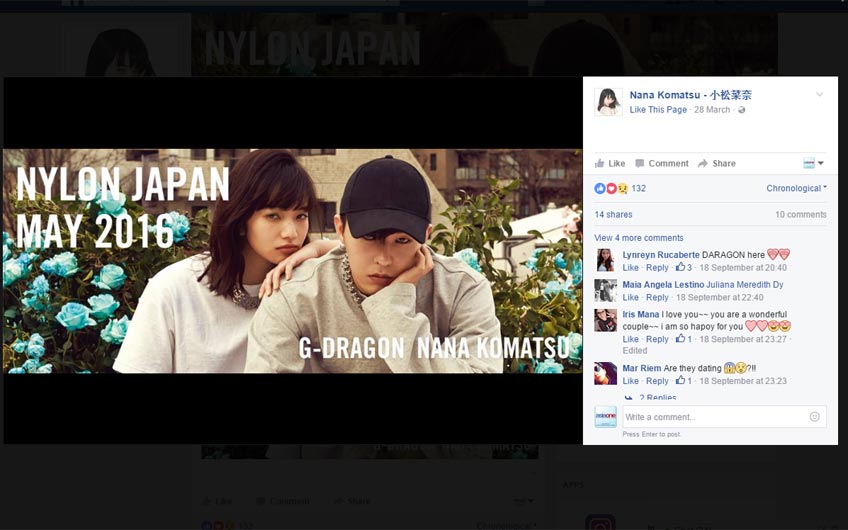The width and height of the screenshot is (848, 530).
Task: Open Nana Komatsu page profile picture
Action: tap(608, 101)
